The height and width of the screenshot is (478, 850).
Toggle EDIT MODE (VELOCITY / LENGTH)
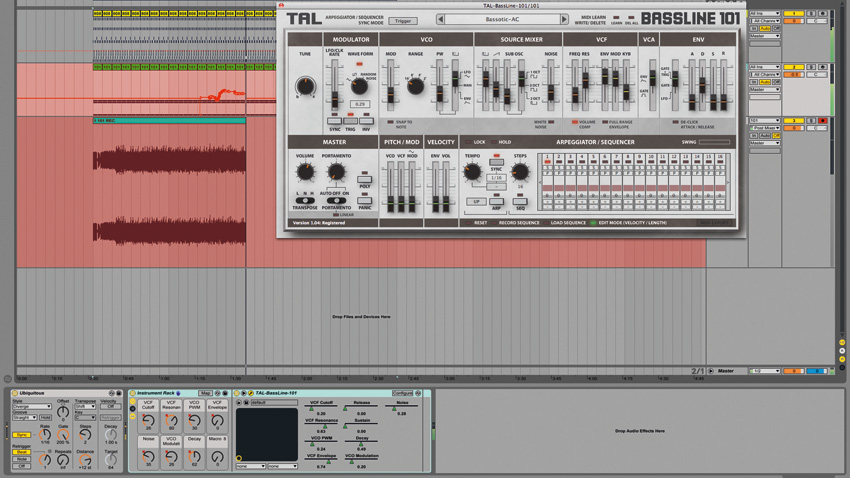(593, 223)
